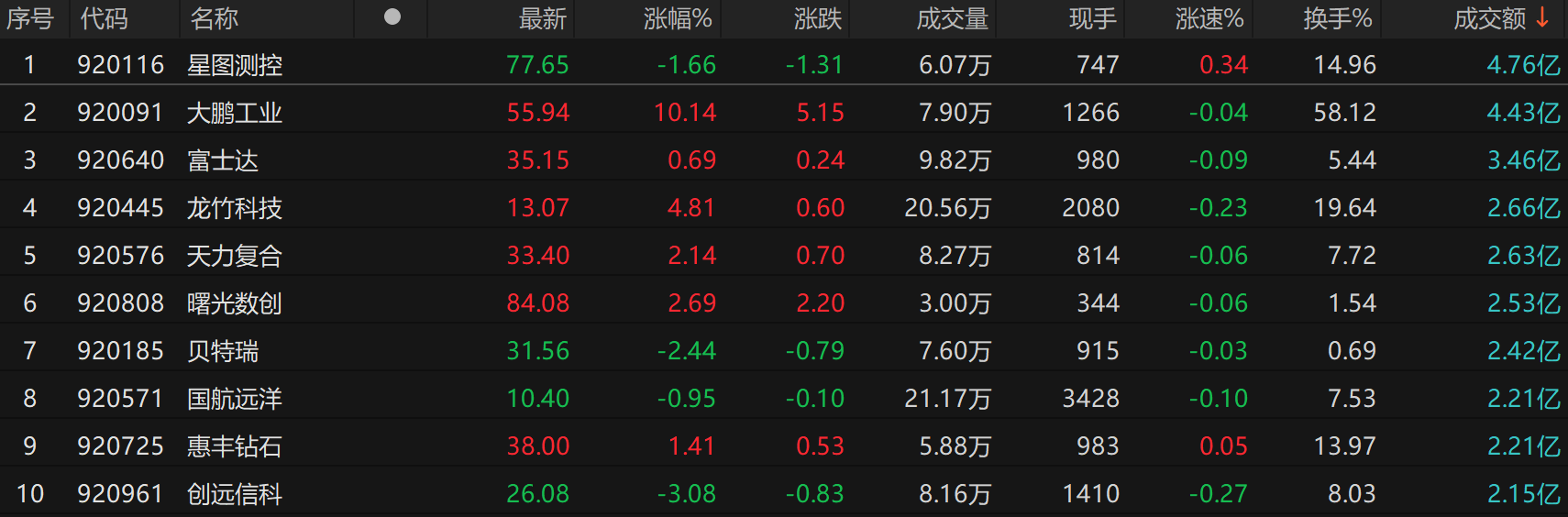Click the 最新 column header
Viewport: 1568px width, 517px height.
pos(542,18)
